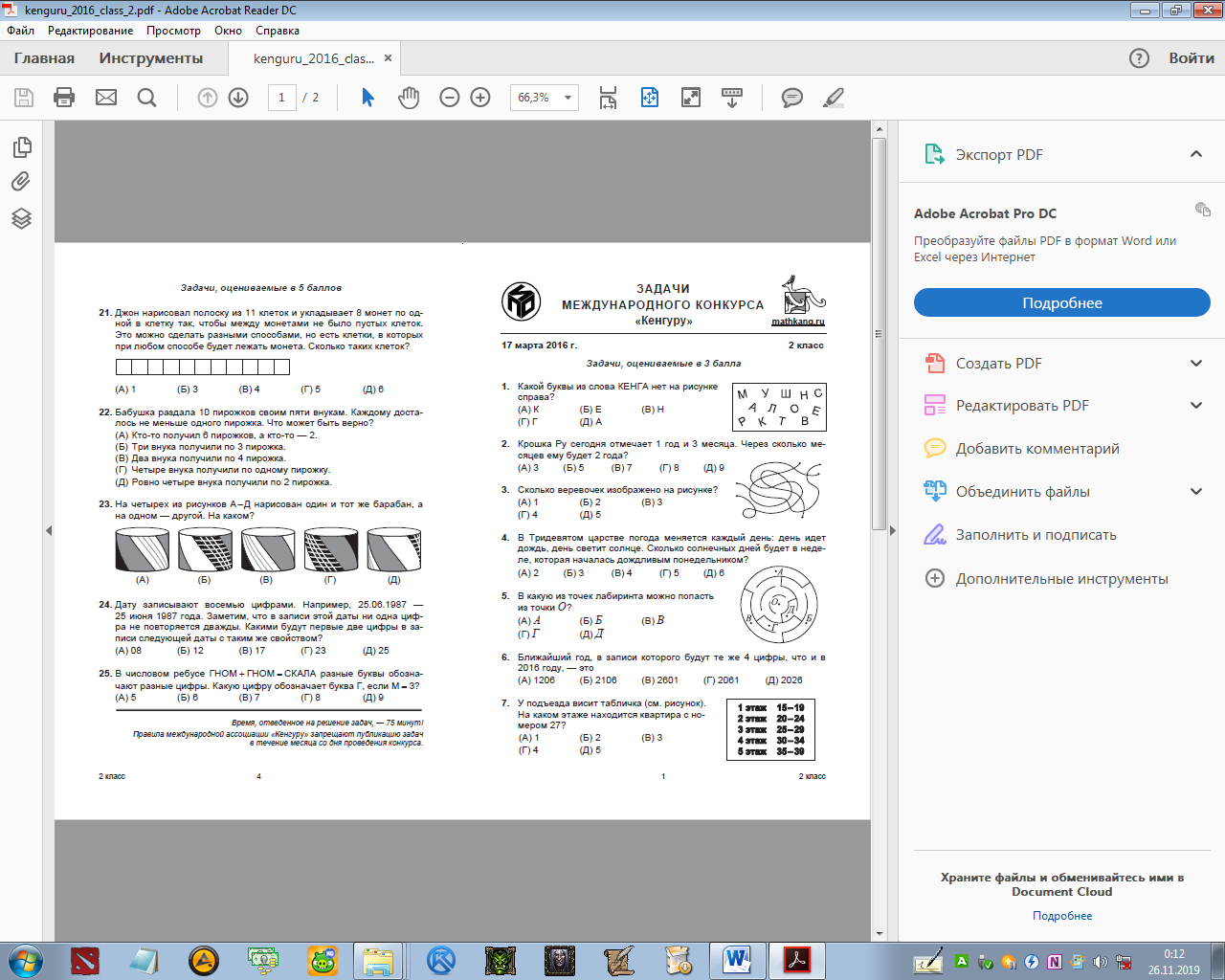Click the scrolling mode icon
This screenshot has height=980, width=1225.
coord(608,98)
